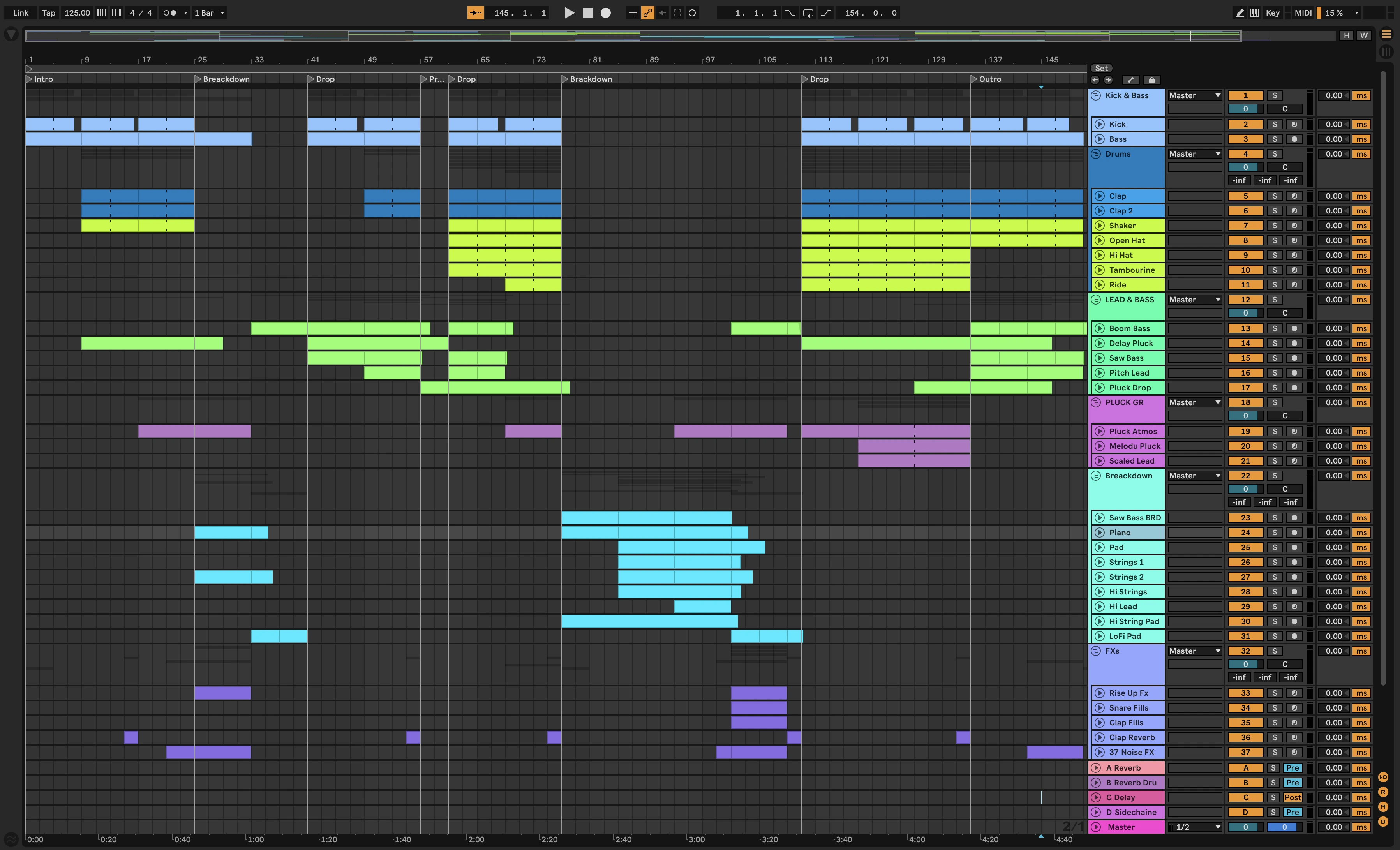Solo the Rise Up Fx track
Screen dimensions: 1400x850
click(x=1275, y=693)
